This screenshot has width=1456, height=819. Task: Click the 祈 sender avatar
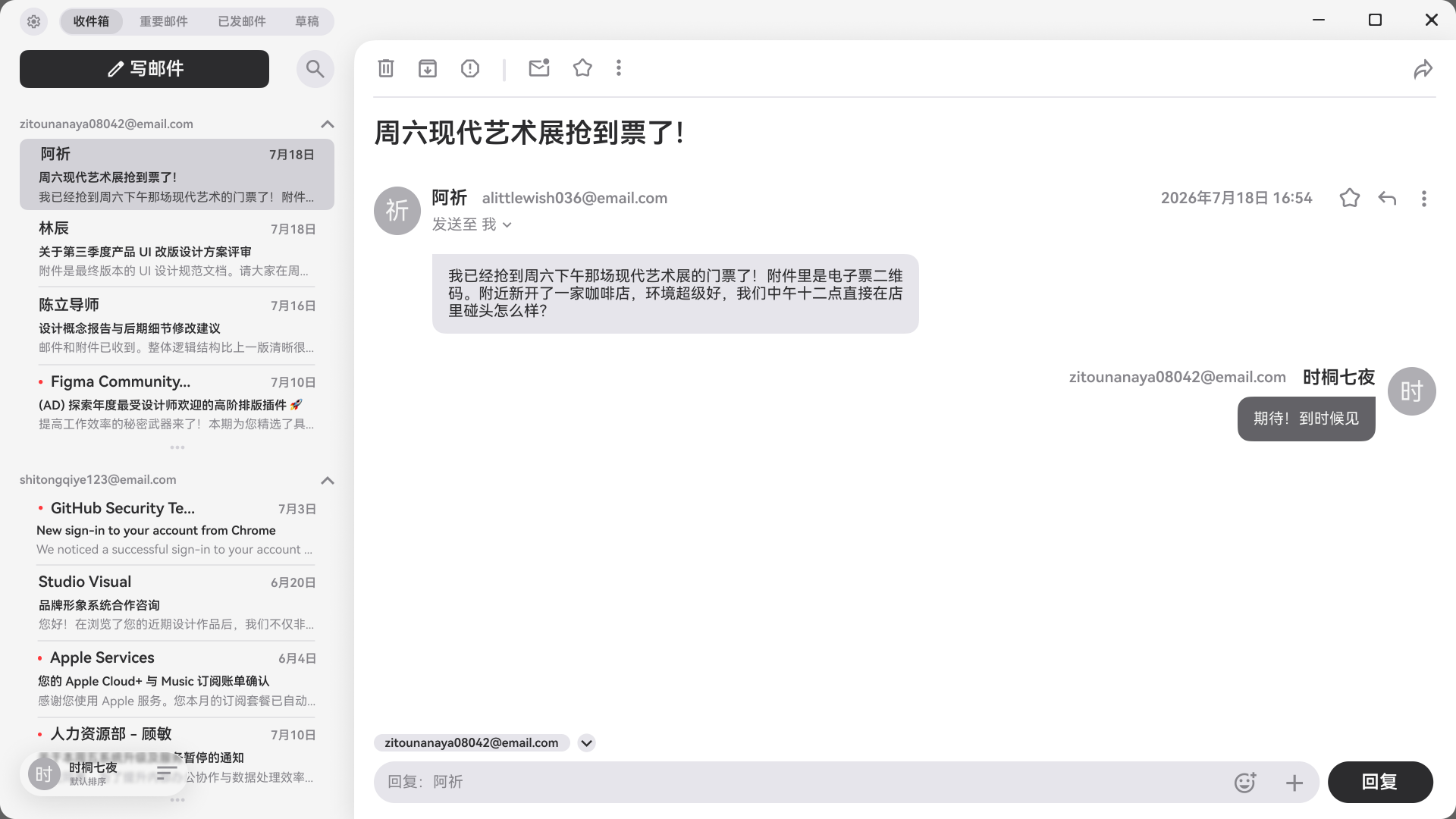click(x=397, y=211)
